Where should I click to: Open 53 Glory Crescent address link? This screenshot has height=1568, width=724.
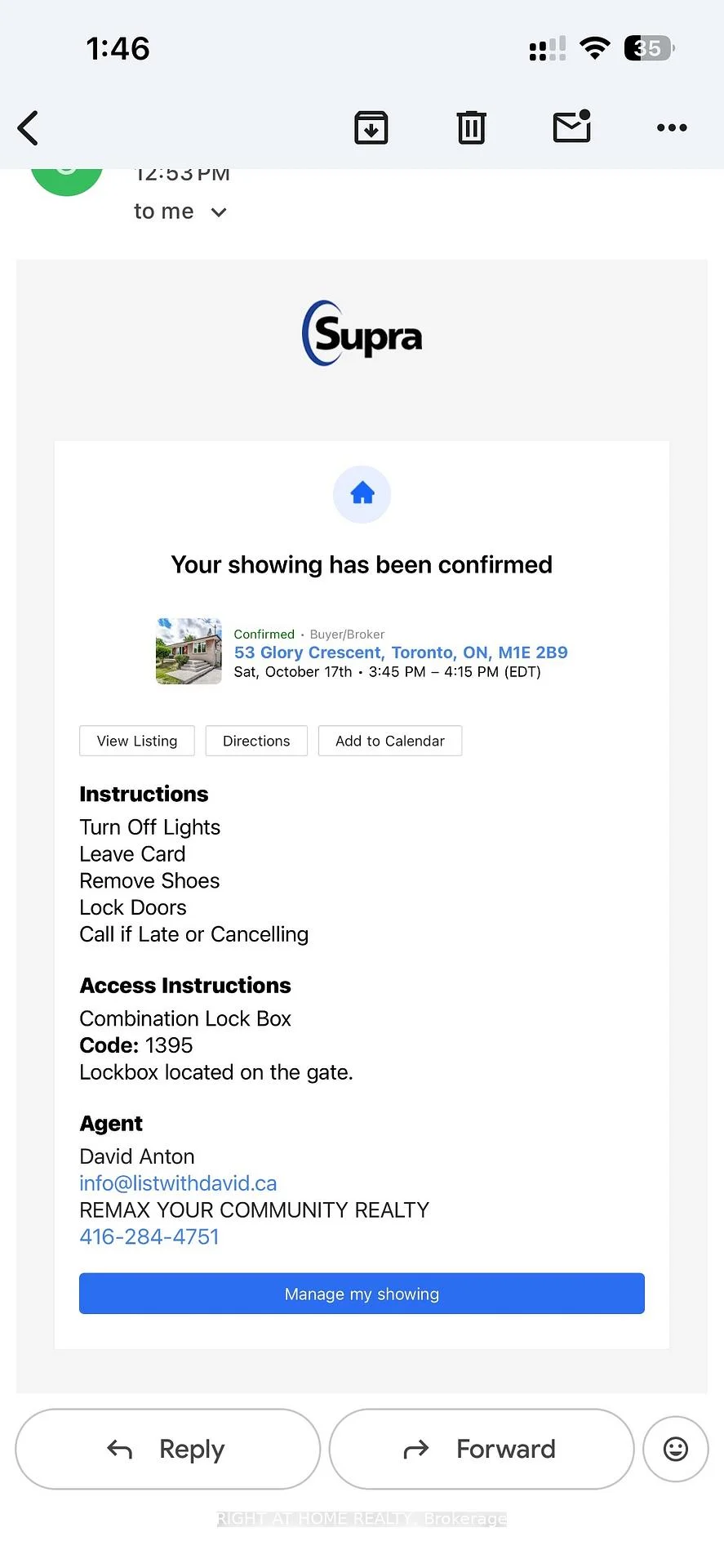[401, 653]
